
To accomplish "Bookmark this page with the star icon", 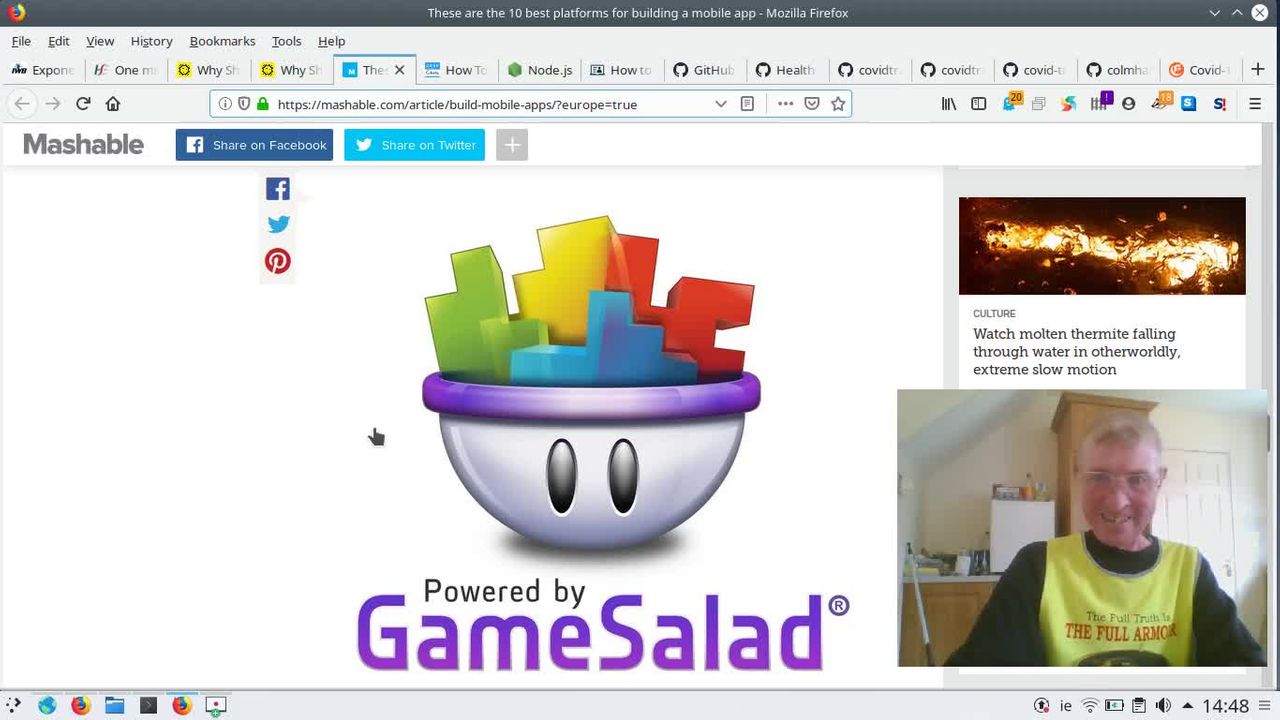I will click(x=838, y=104).
